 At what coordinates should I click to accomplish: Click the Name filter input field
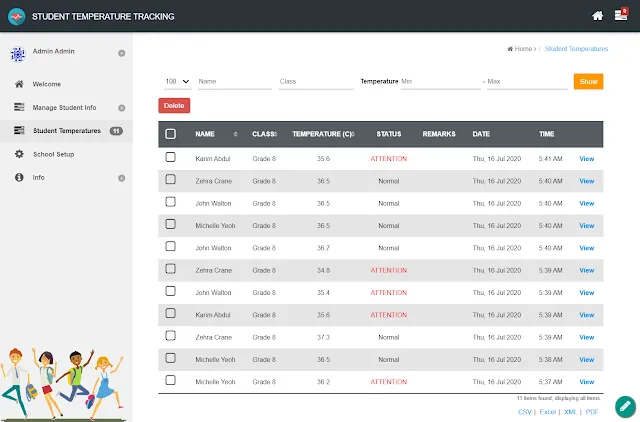pos(235,82)
